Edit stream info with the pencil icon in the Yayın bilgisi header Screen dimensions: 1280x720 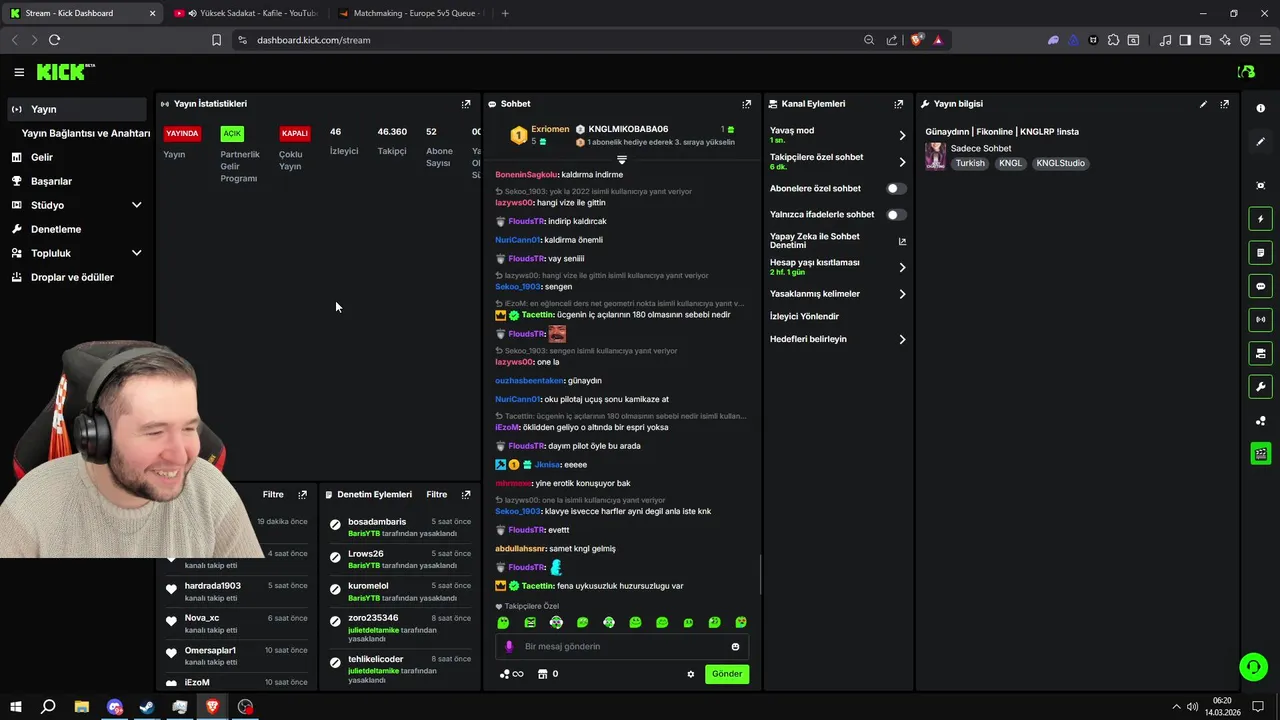click(1203, 104)
